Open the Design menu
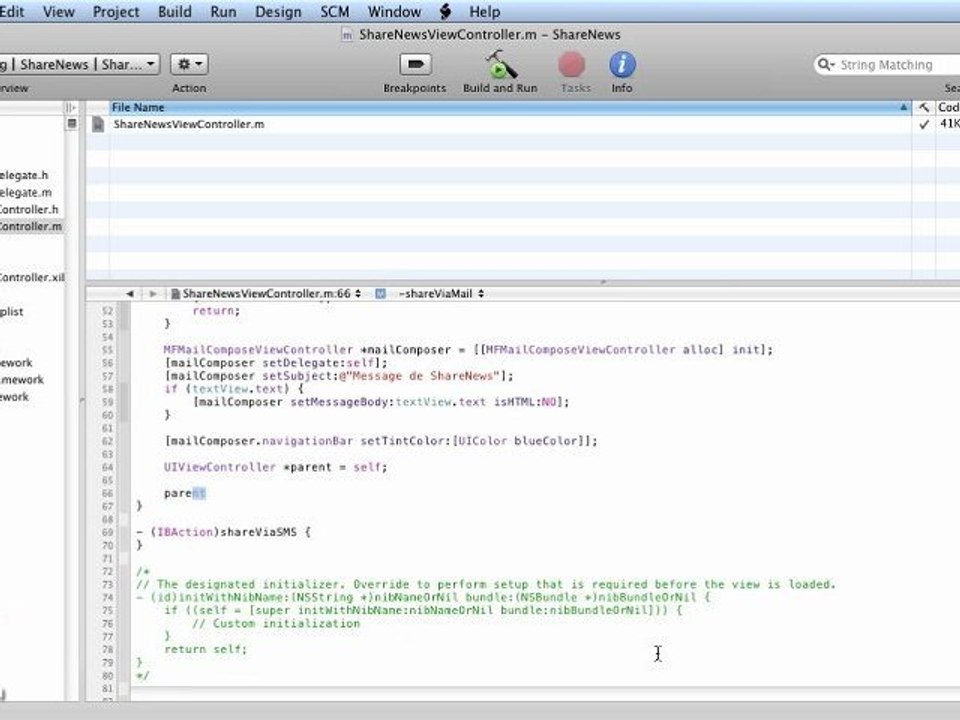Screen dimensions: 960x720 pyautogui.click(x=278, y=12)
